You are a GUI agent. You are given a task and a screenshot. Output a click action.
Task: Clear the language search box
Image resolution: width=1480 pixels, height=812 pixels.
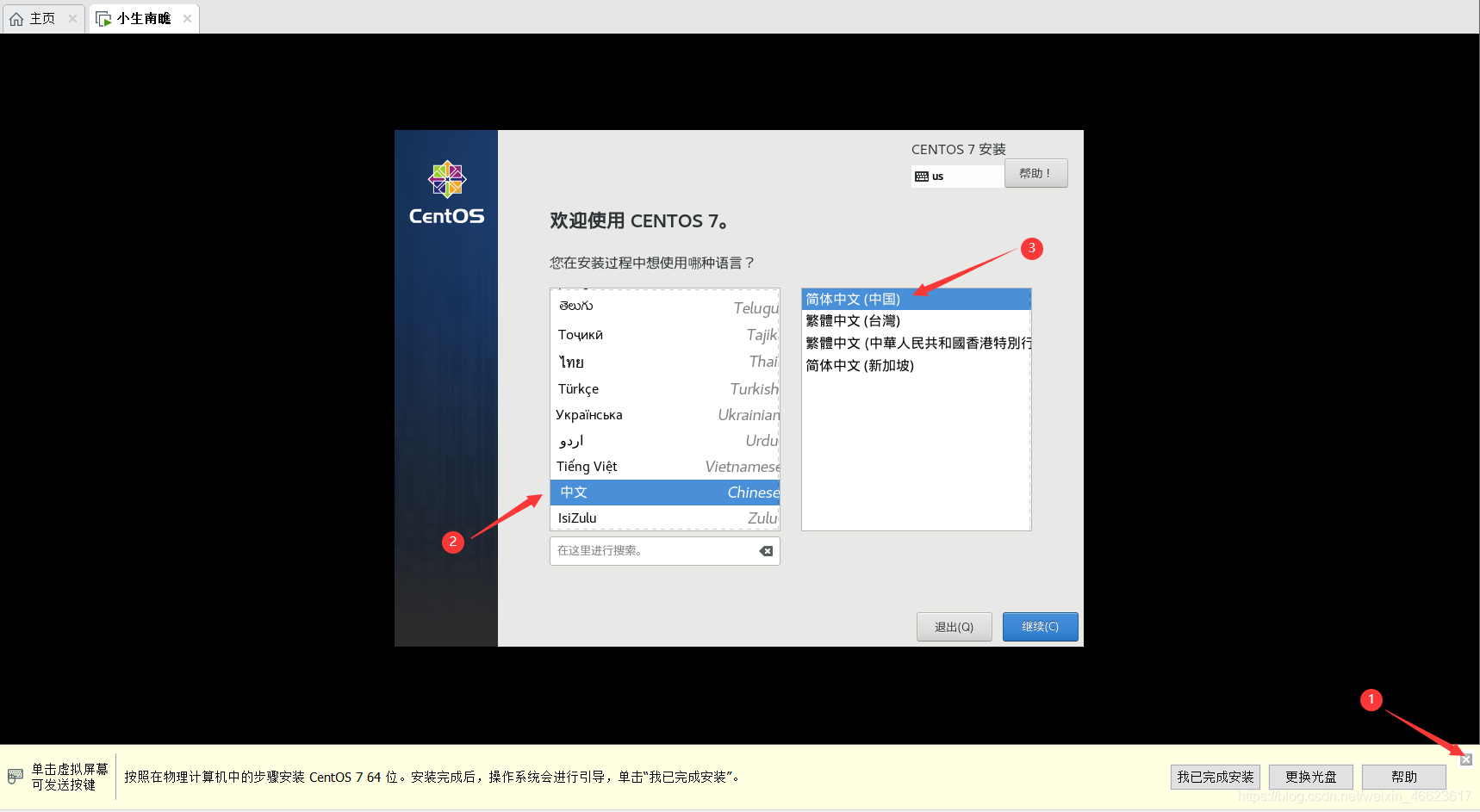[766, 551]
